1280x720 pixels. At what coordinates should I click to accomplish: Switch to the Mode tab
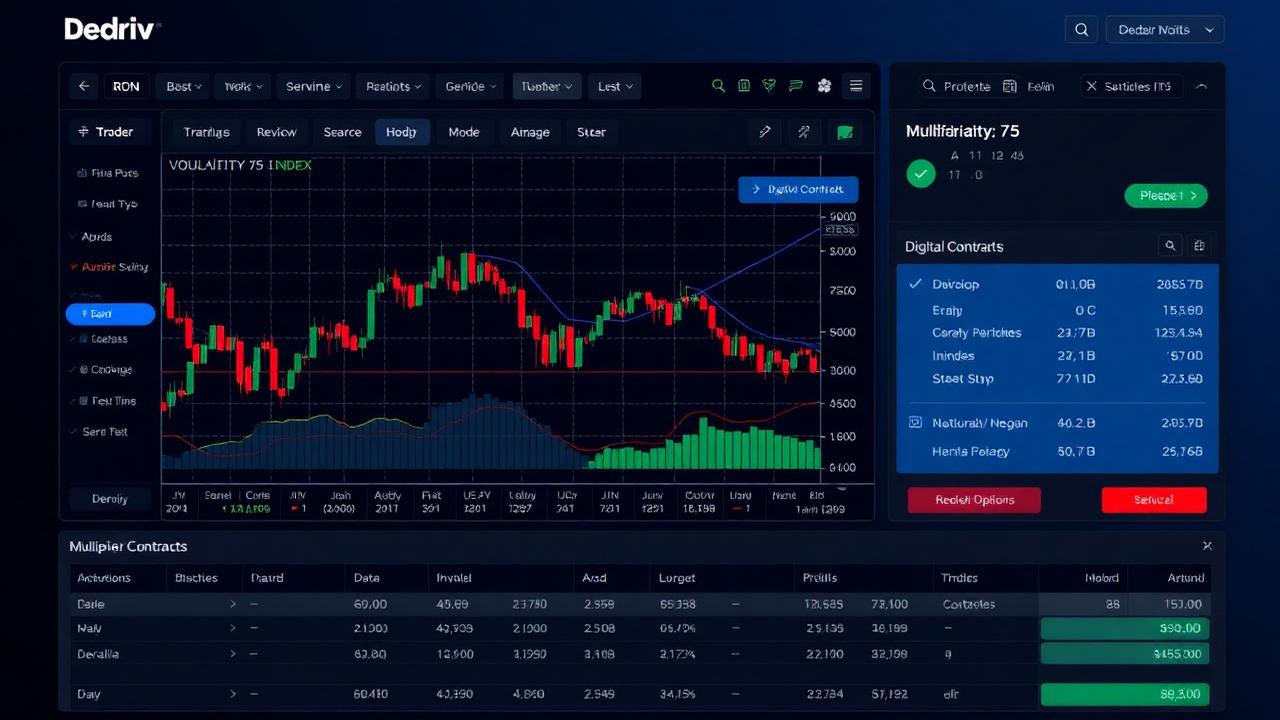pyautogui.click(x=464, y=132)
